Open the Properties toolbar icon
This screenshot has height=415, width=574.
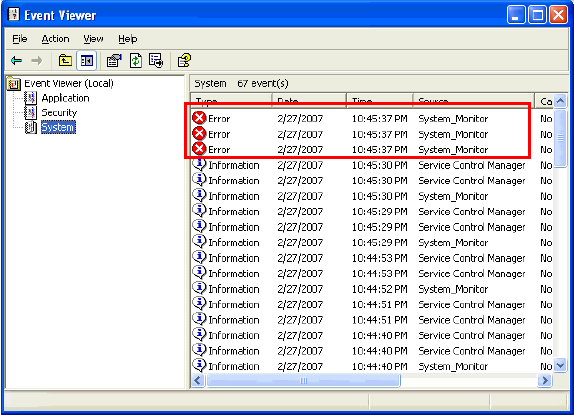click(x=114, y=60)
